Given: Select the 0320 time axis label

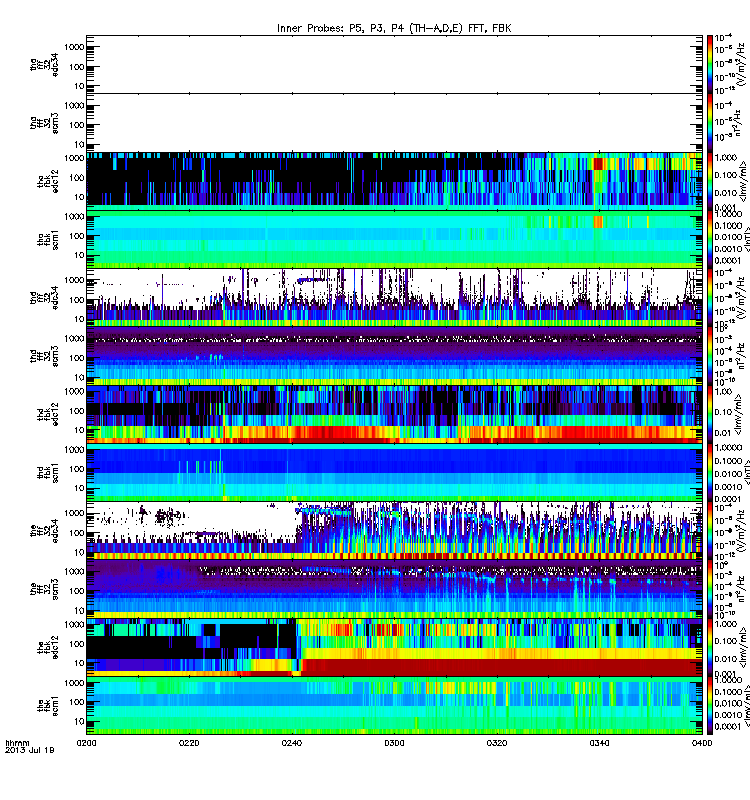Looking at the screenshot, I should pos(497,743).
